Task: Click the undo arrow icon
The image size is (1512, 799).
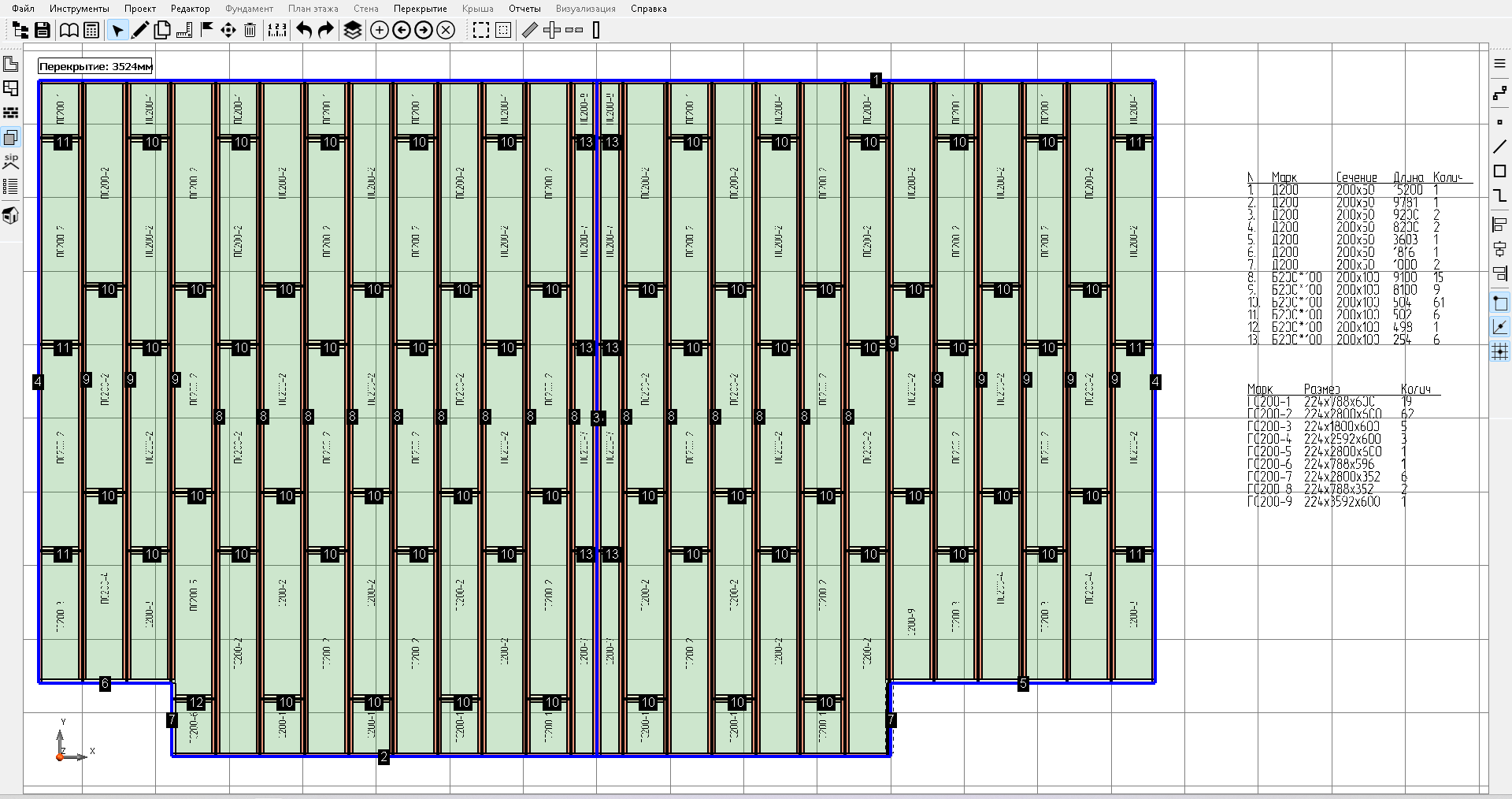Action: pyautogui.click(x=304, y=31)
